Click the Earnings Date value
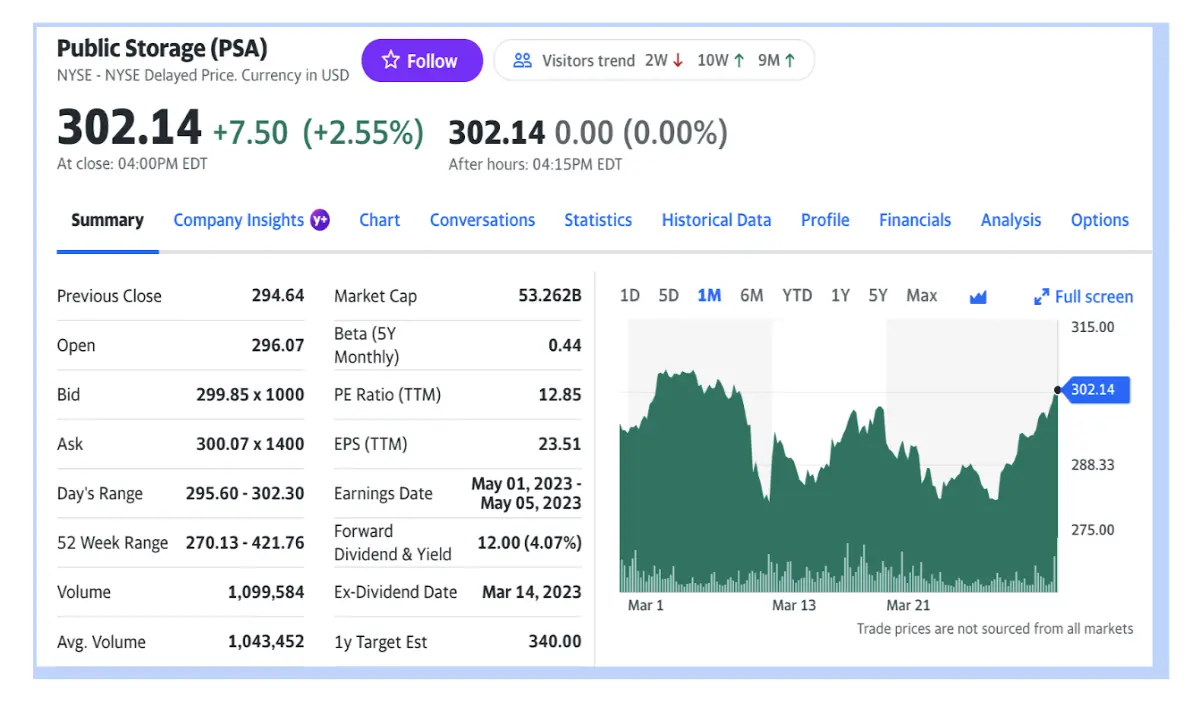The height and width of the screenshot is (706, 1200). coord(526,493)
